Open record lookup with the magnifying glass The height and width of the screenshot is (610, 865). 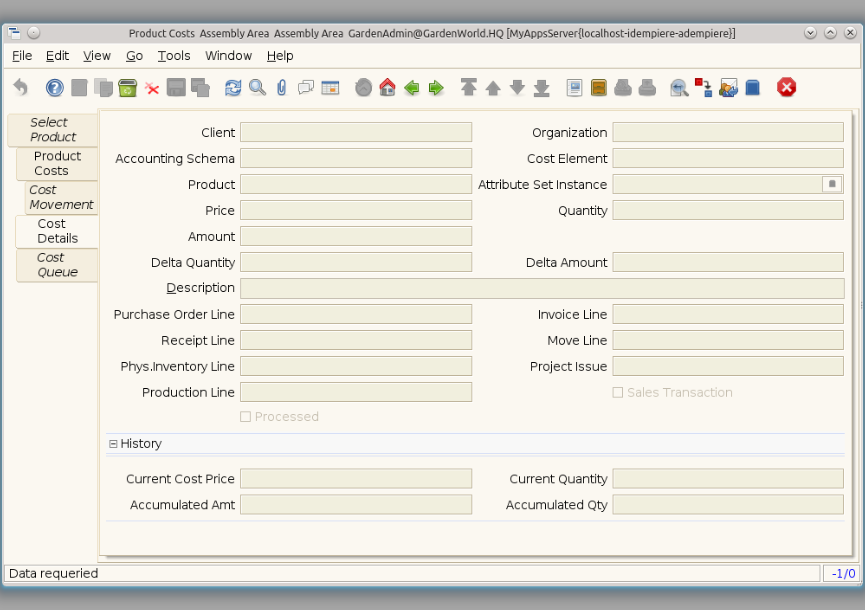pyautogui.click(x=257, y=87)
